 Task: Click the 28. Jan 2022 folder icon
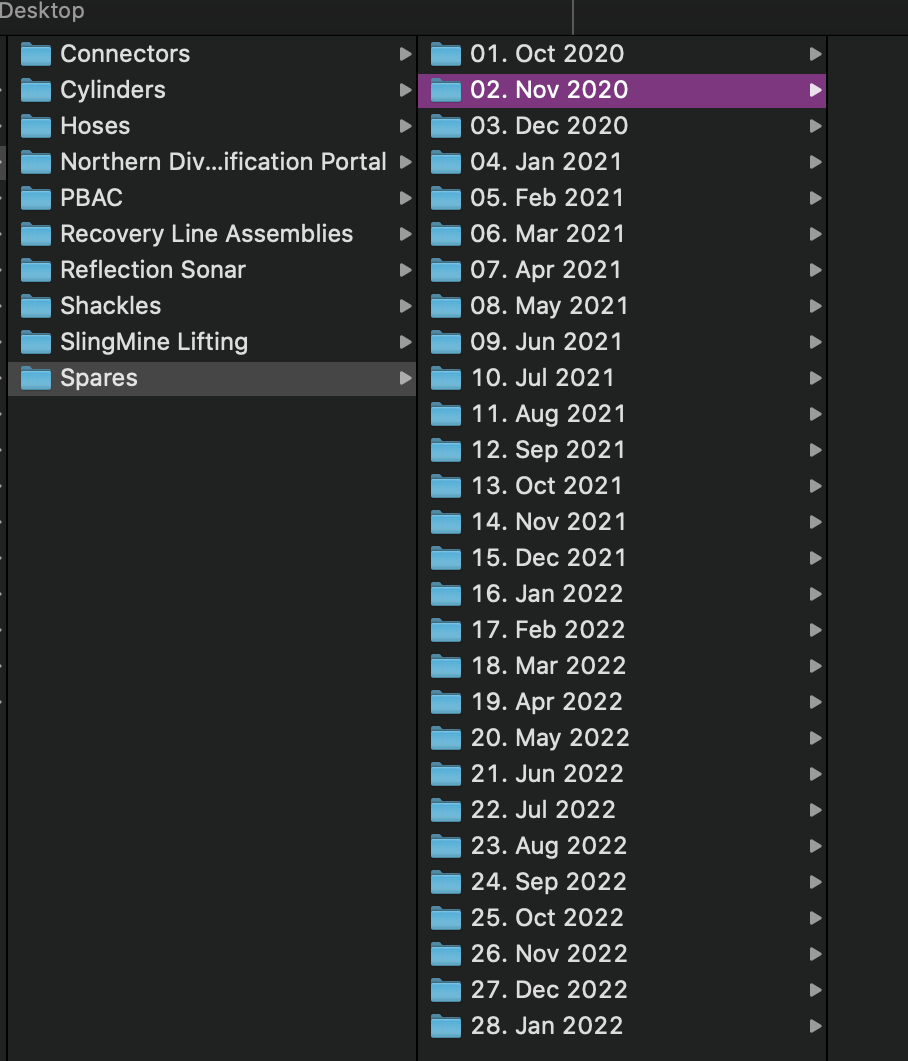(446, 1026)
